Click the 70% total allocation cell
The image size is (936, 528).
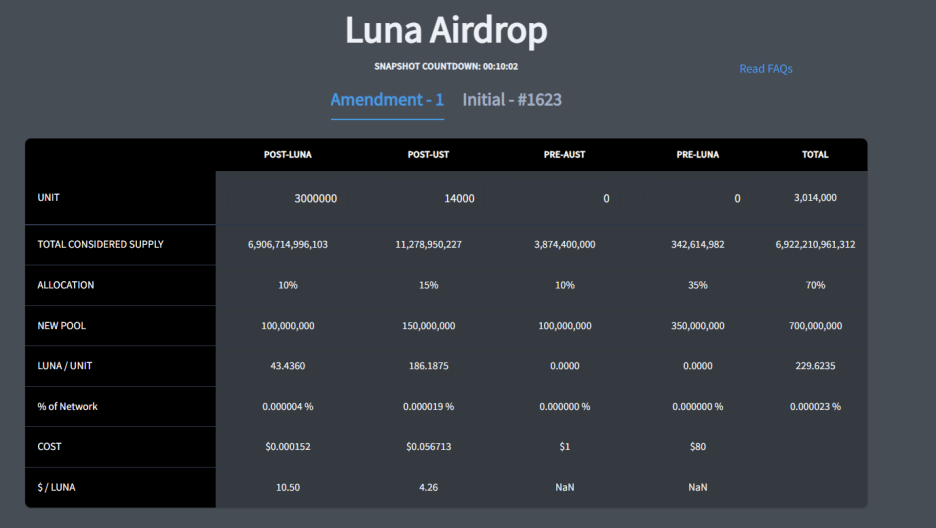click(x=815, y=285)
